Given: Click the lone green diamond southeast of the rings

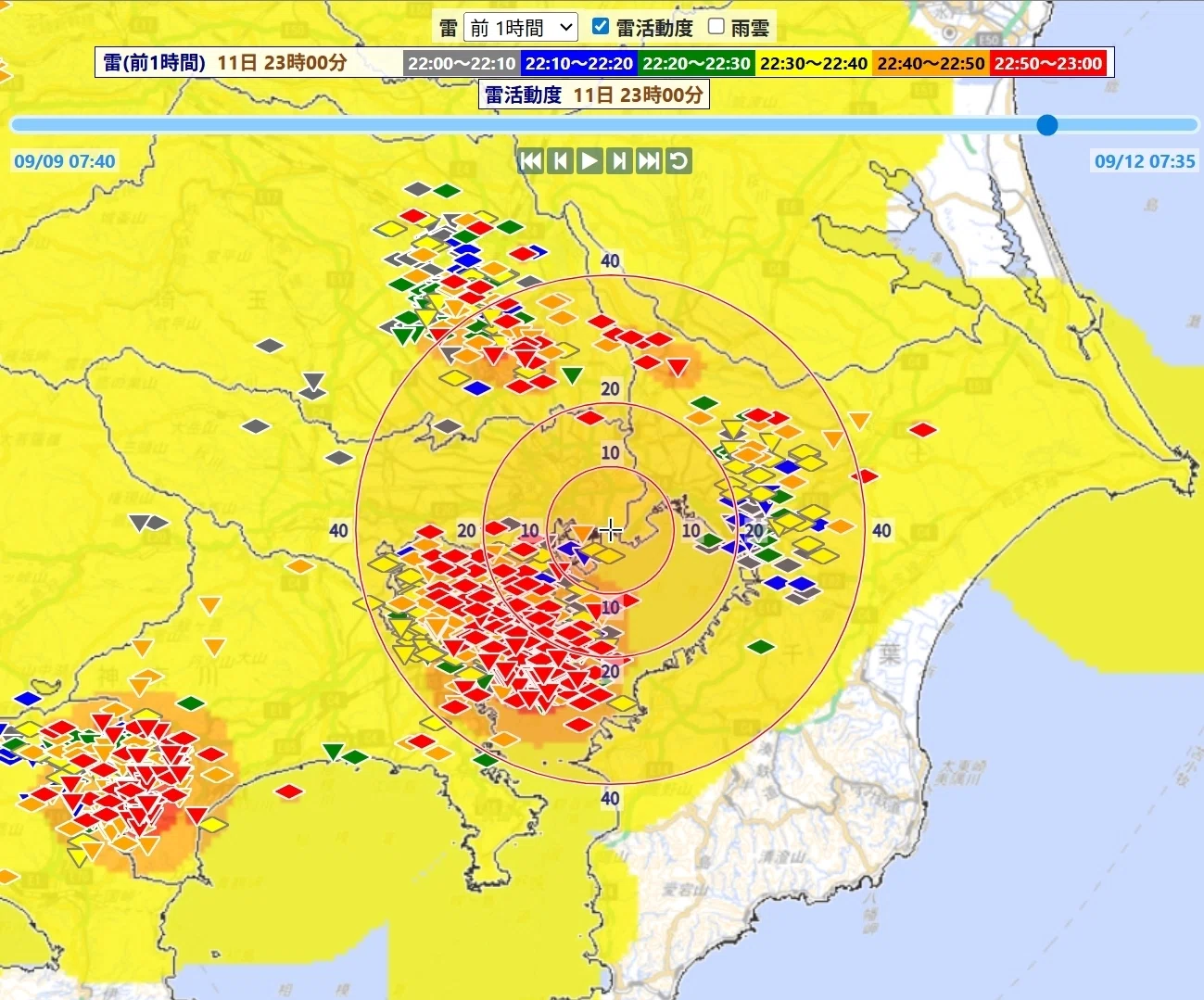Looking at the screenshot, I should tap(761, 647).
